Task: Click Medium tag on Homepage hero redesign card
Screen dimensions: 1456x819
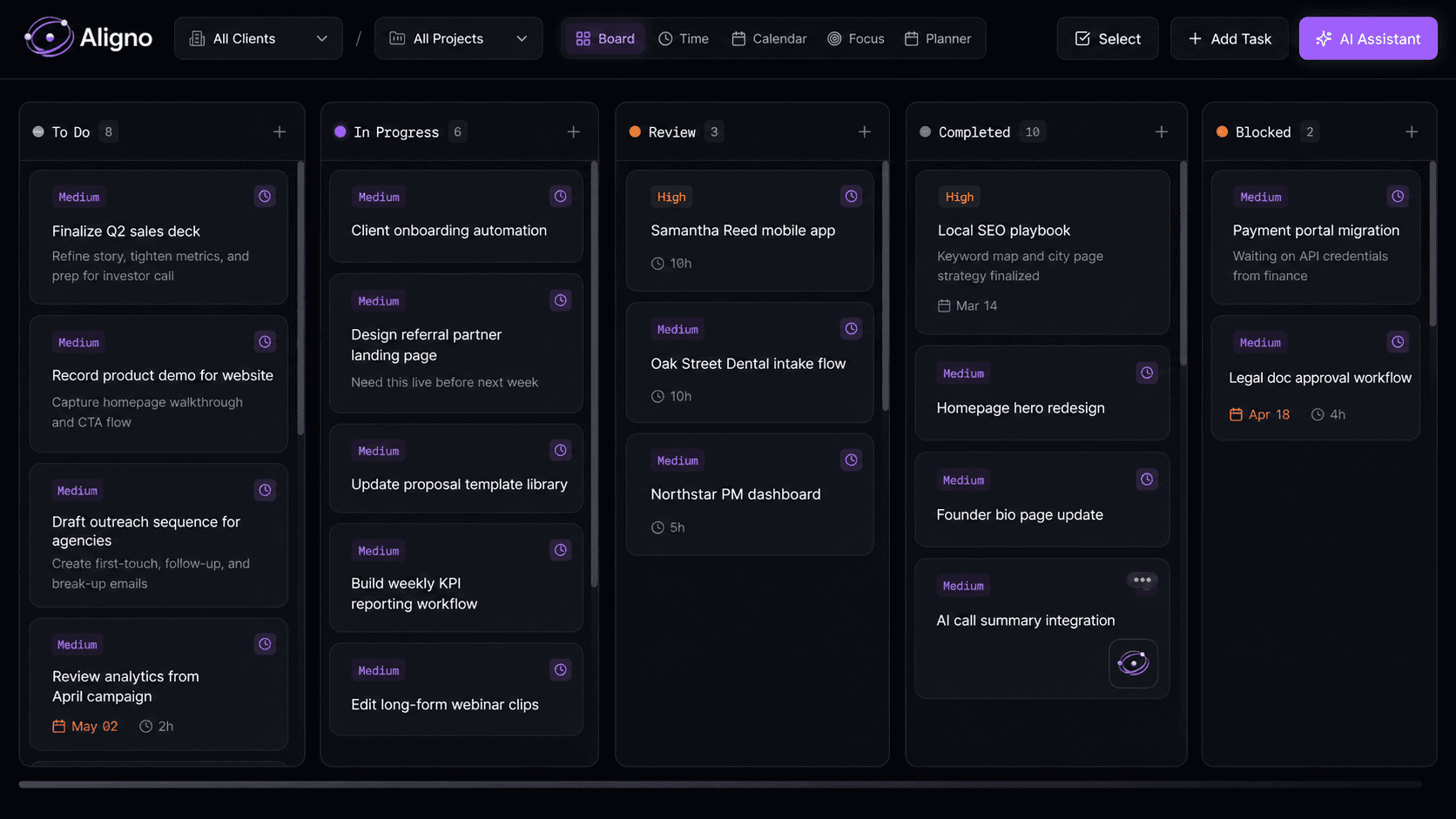Action: (963, 373)
